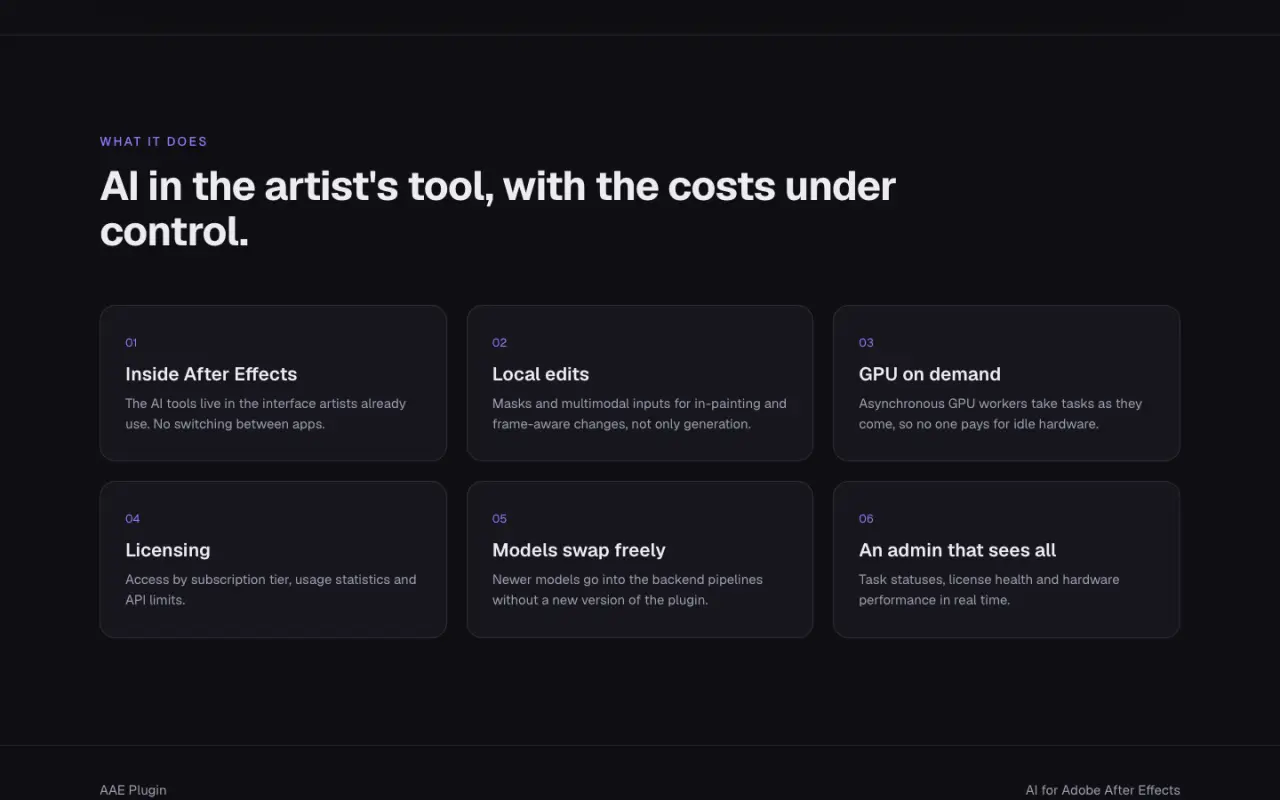Viewport: 1280px width, 800px height.
Task: Select the "Models swap freely" card title
Action: (x=579, y=550)
